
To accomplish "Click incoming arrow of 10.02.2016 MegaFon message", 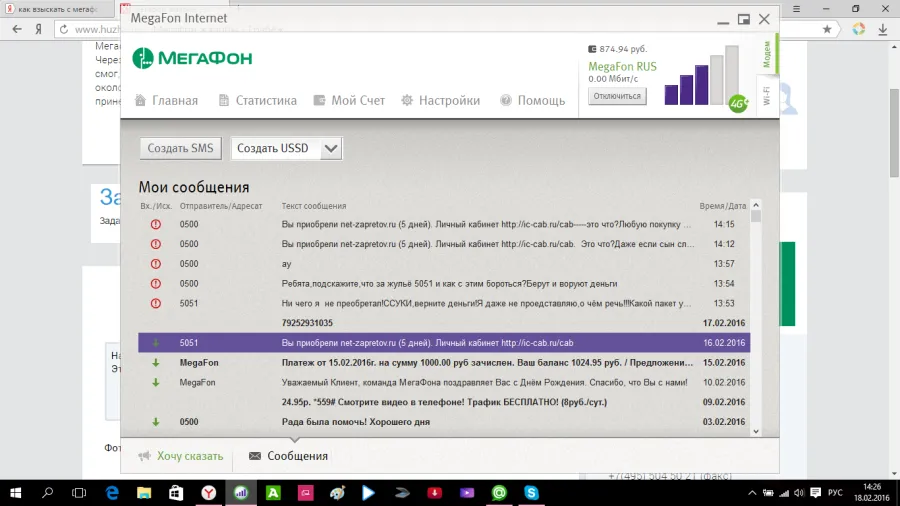I will click(x=156, y=383).
